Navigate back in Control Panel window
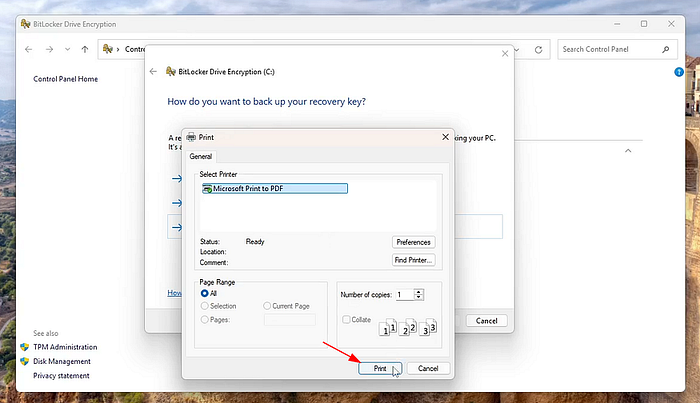This screenshot has height=403, width=700. coord(29,50)
